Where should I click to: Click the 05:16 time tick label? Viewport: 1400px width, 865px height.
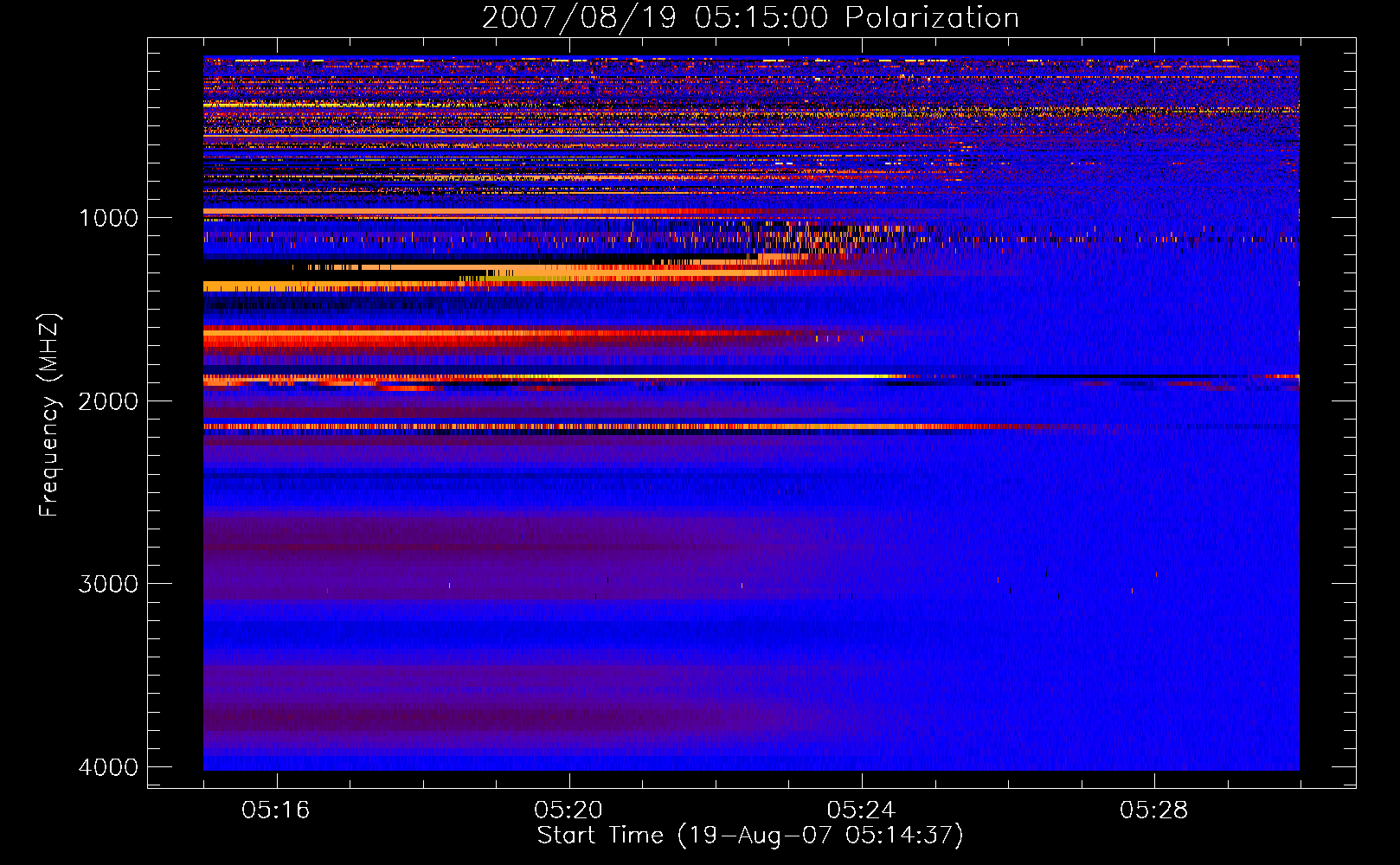pos(276,811)
